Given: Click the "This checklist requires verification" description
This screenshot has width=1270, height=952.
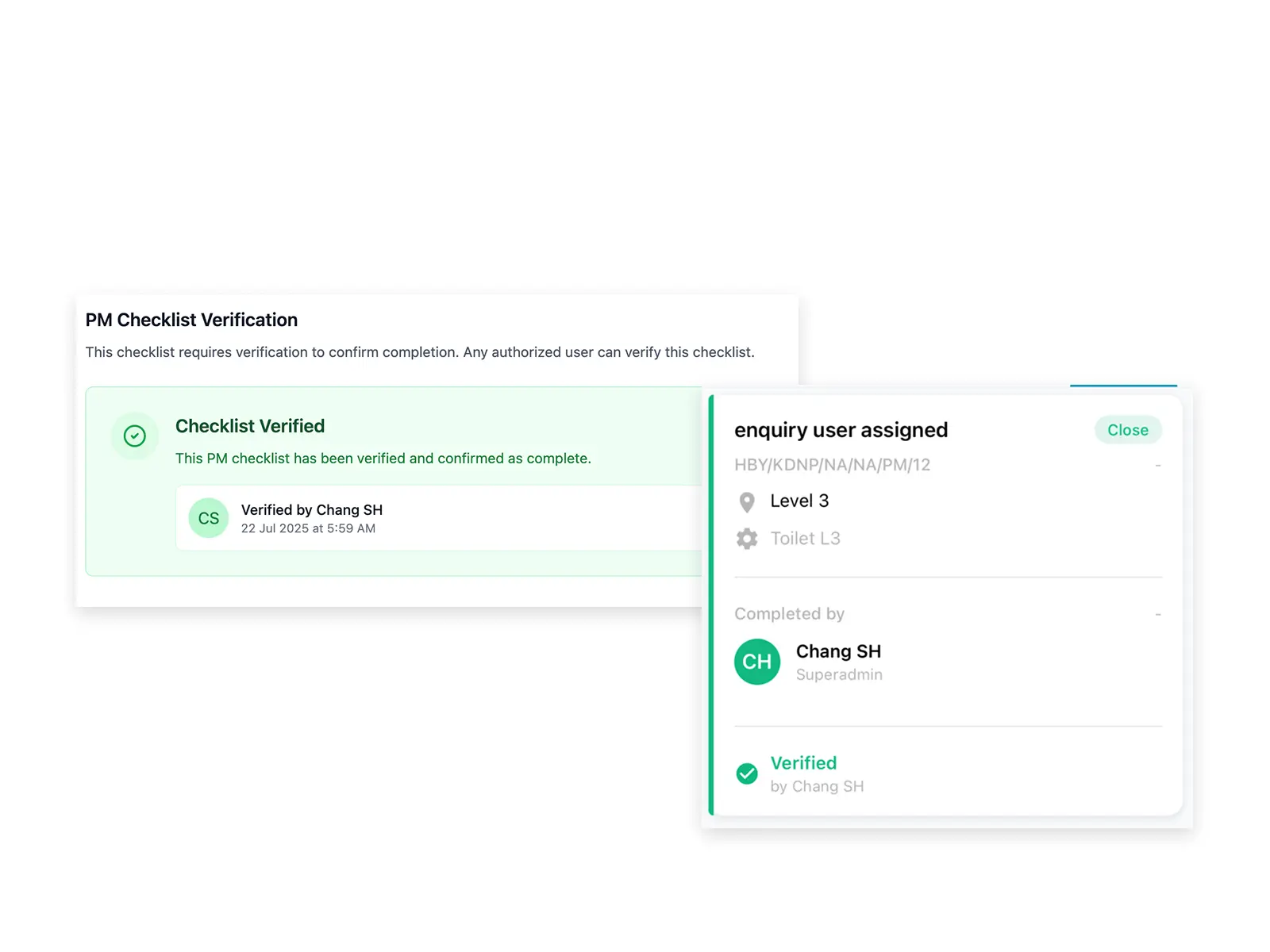Looking at the screenshot, I should pyautogui.click(x=420, y=352).
